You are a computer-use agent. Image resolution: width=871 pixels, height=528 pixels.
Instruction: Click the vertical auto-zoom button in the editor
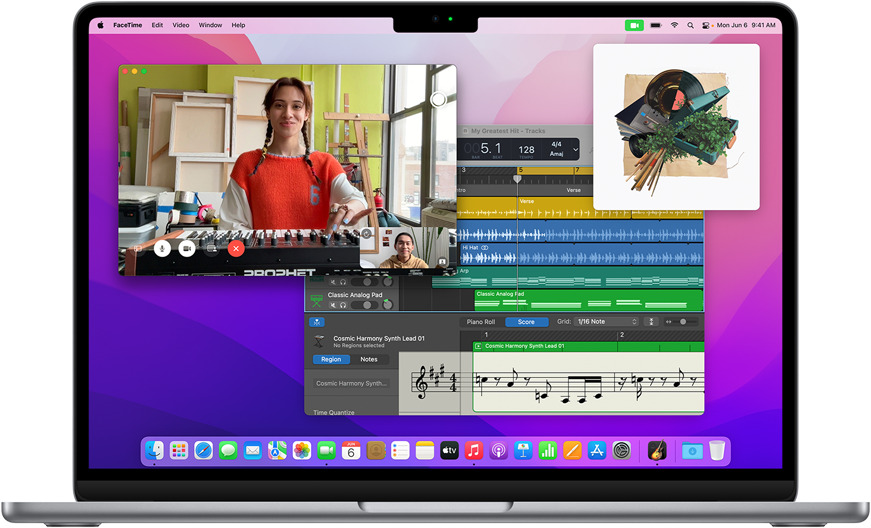(650, 322)
